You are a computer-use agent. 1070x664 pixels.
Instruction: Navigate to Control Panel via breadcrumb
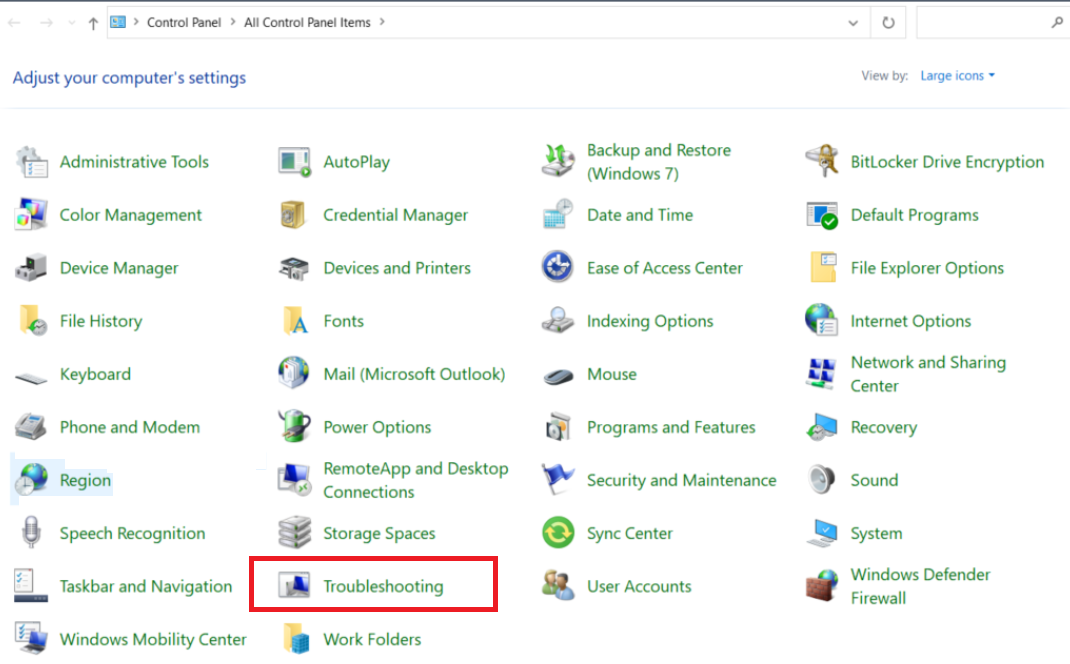click(184, 21)
